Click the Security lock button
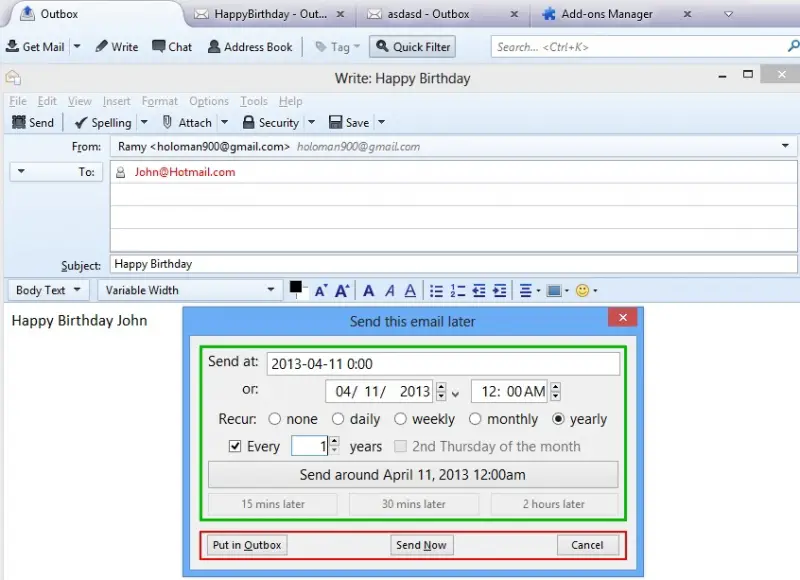 (270, 122)
